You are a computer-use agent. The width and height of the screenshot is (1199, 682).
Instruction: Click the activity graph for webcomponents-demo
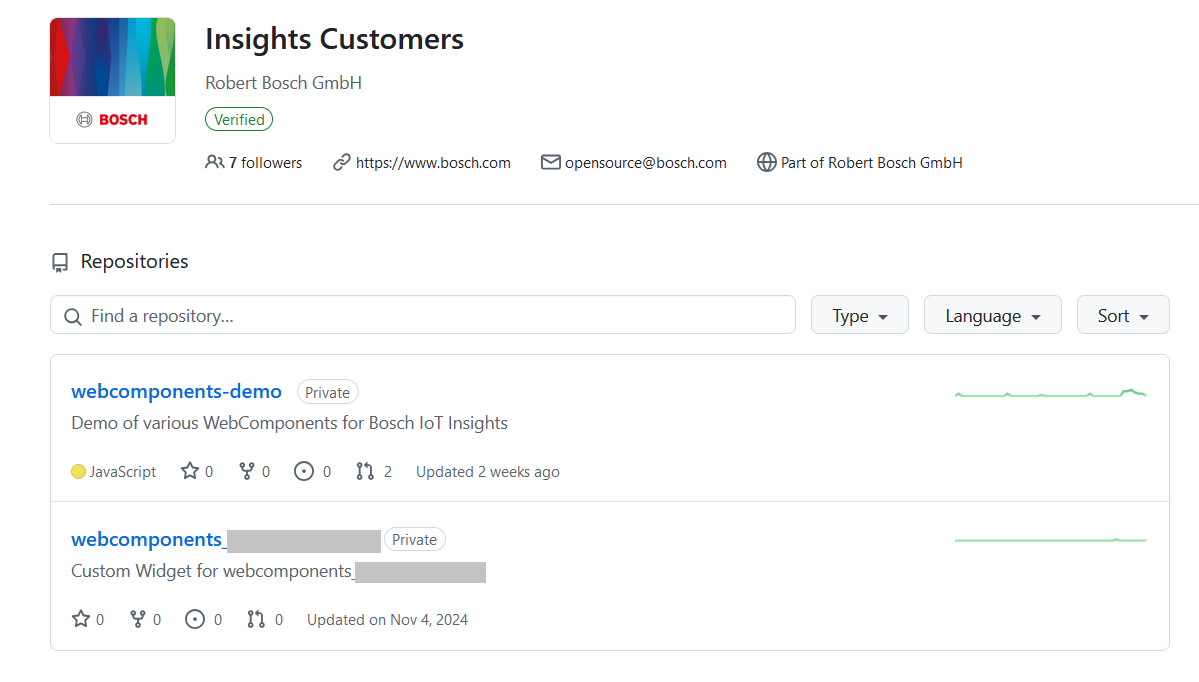1050,393
